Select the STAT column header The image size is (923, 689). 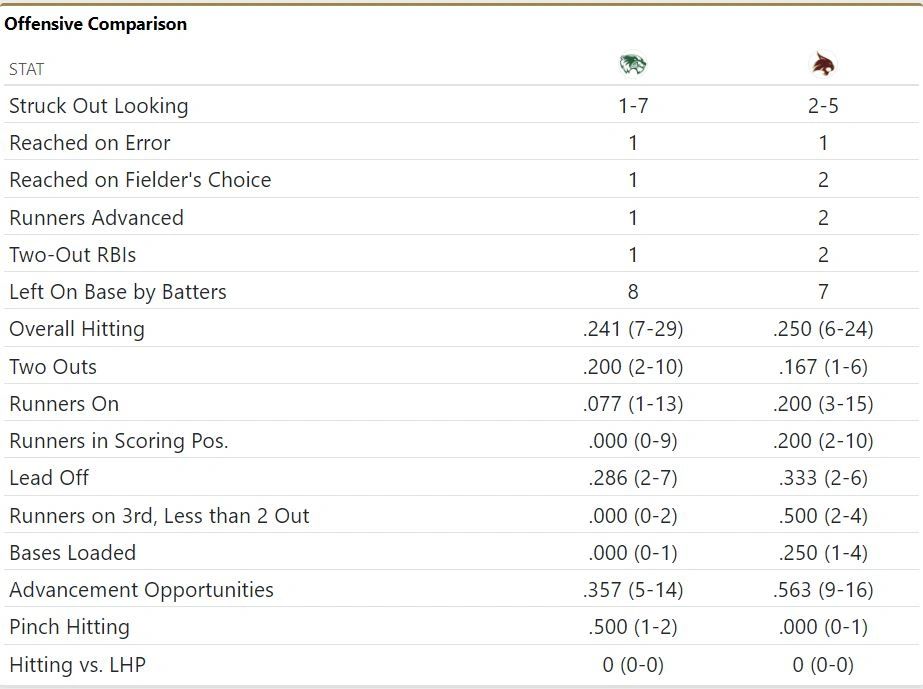[x=27, y=69]
